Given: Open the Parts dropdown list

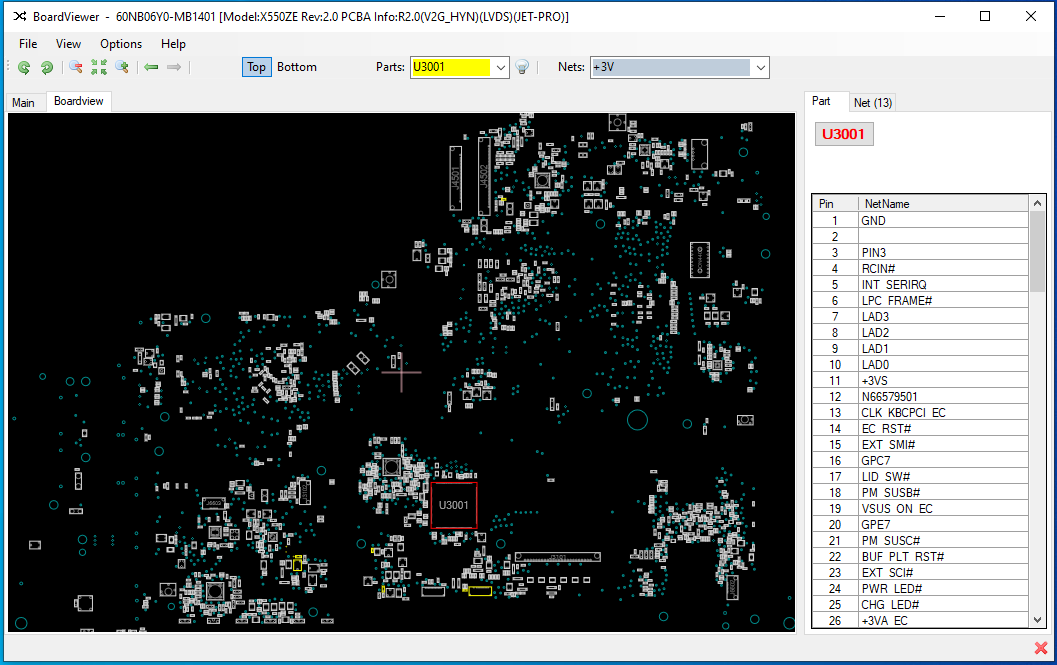Looking at the screenshot, I should click(x=499, y=67).
